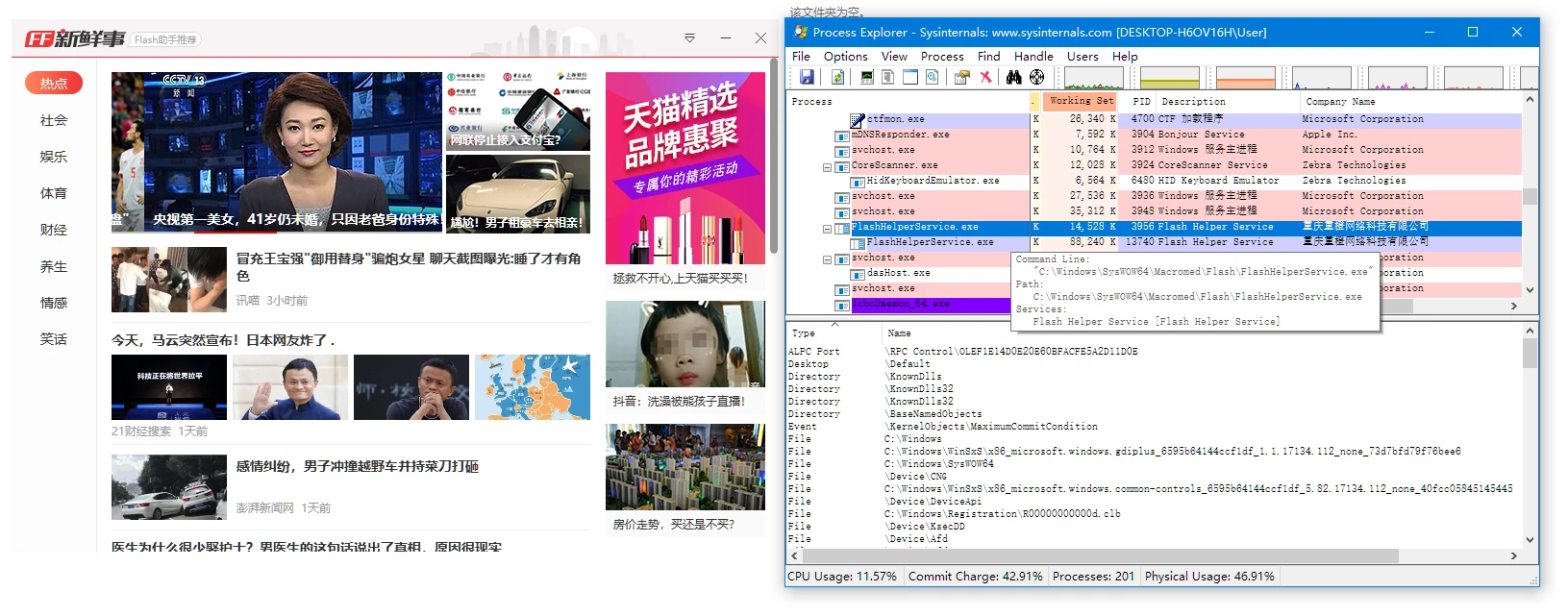The width and height of the screenshot is (1568, 616).
Task: Click the orange physical memory mini graph
Action: click(x=1246, y=78)
